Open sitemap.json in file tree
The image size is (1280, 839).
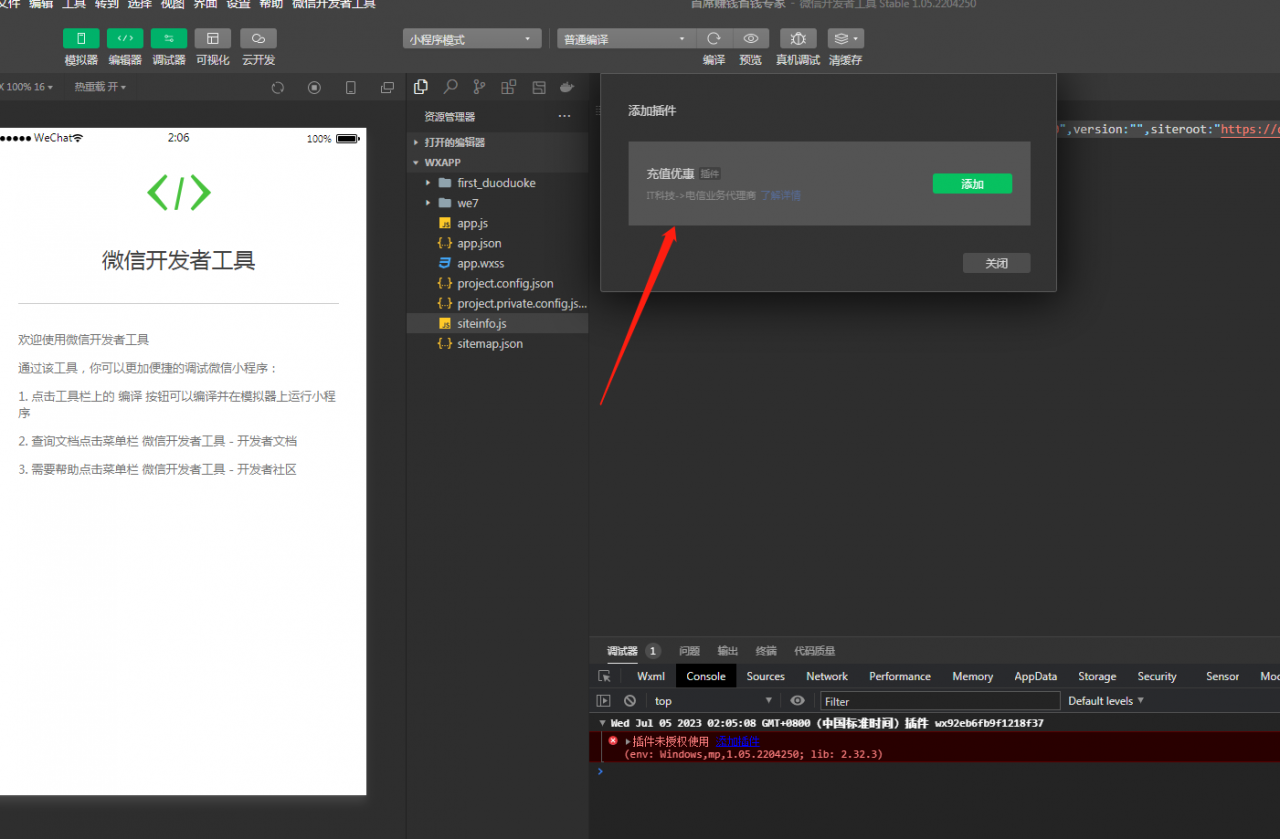[x=497, y=343]
